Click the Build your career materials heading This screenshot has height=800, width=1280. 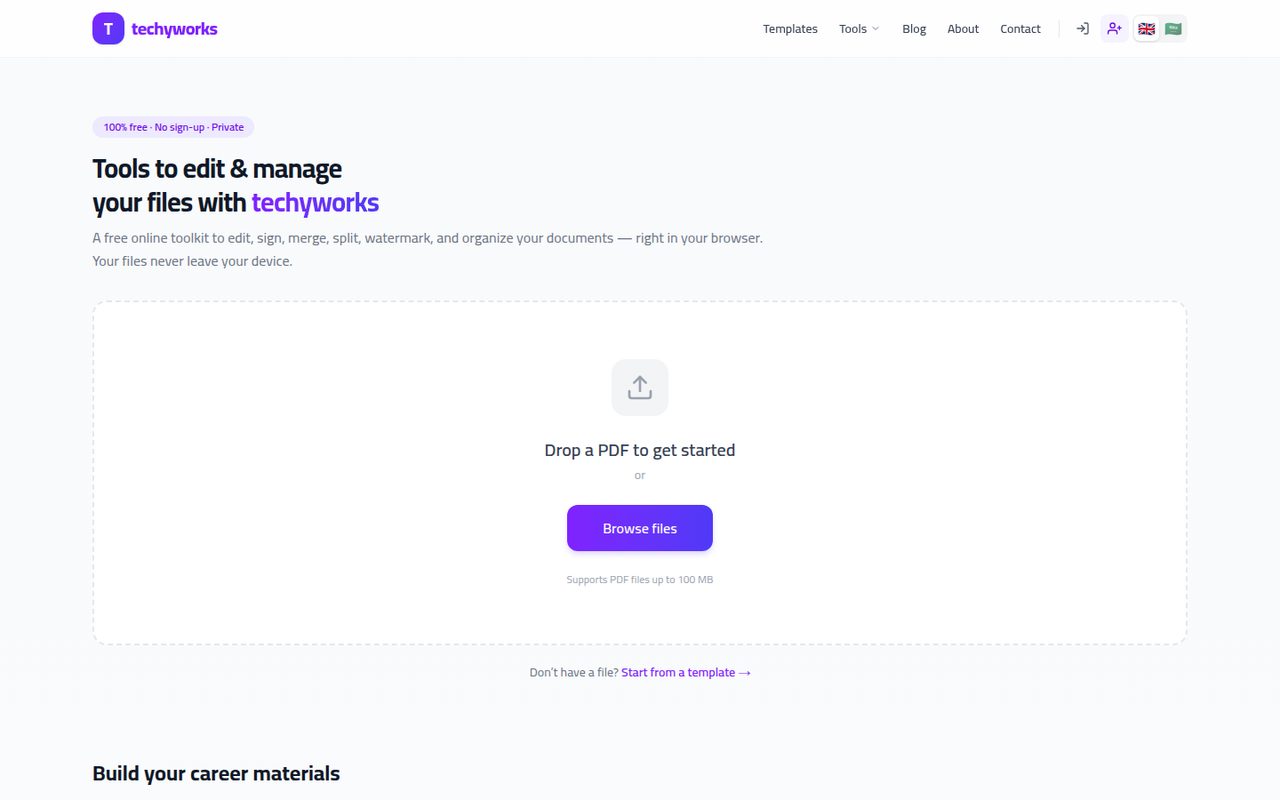[216, 773]
